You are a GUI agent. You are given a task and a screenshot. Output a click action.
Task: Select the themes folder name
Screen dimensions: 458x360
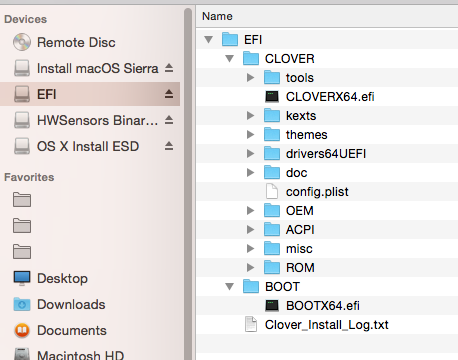point(307,135)
